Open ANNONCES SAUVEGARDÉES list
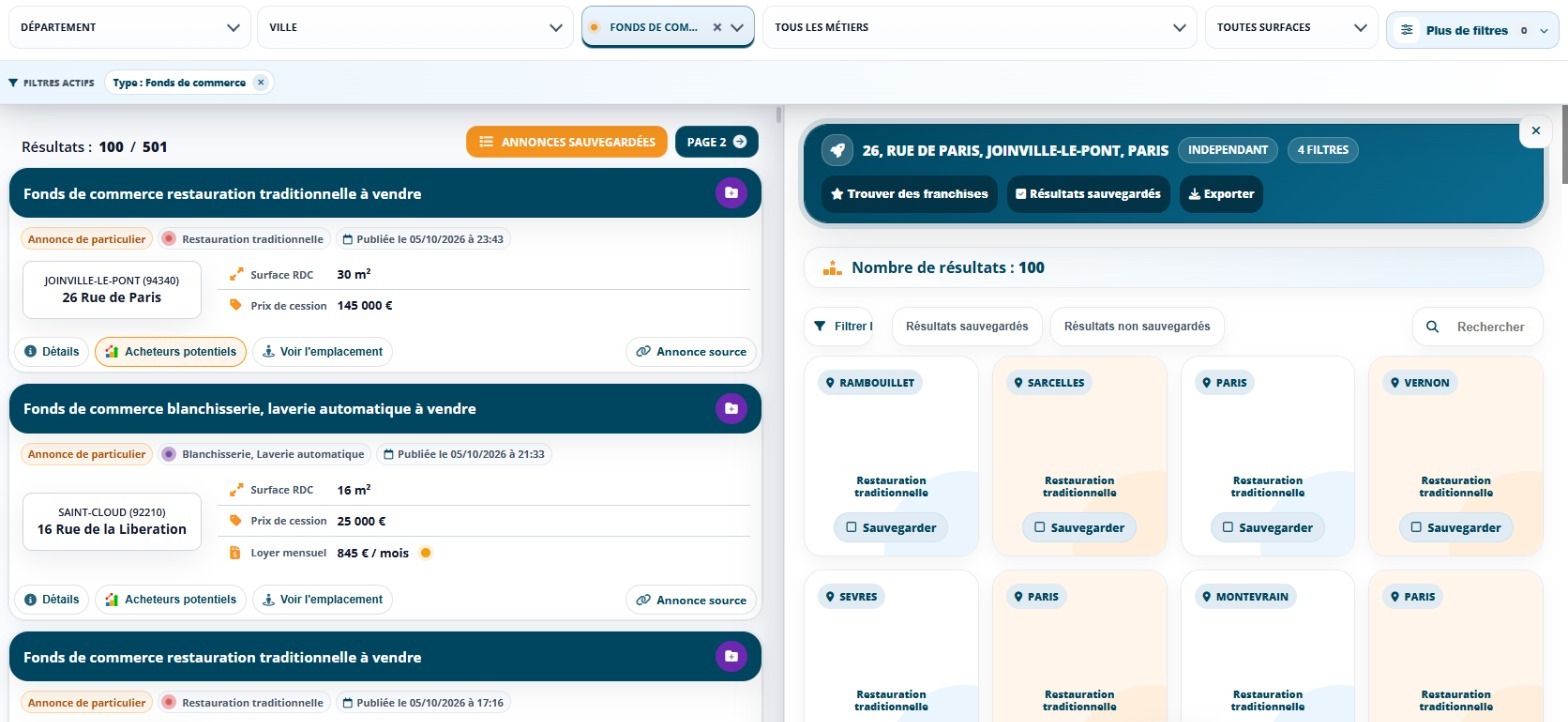The width and height of the screenshot is (1568, 722). [x=567, y=142]
